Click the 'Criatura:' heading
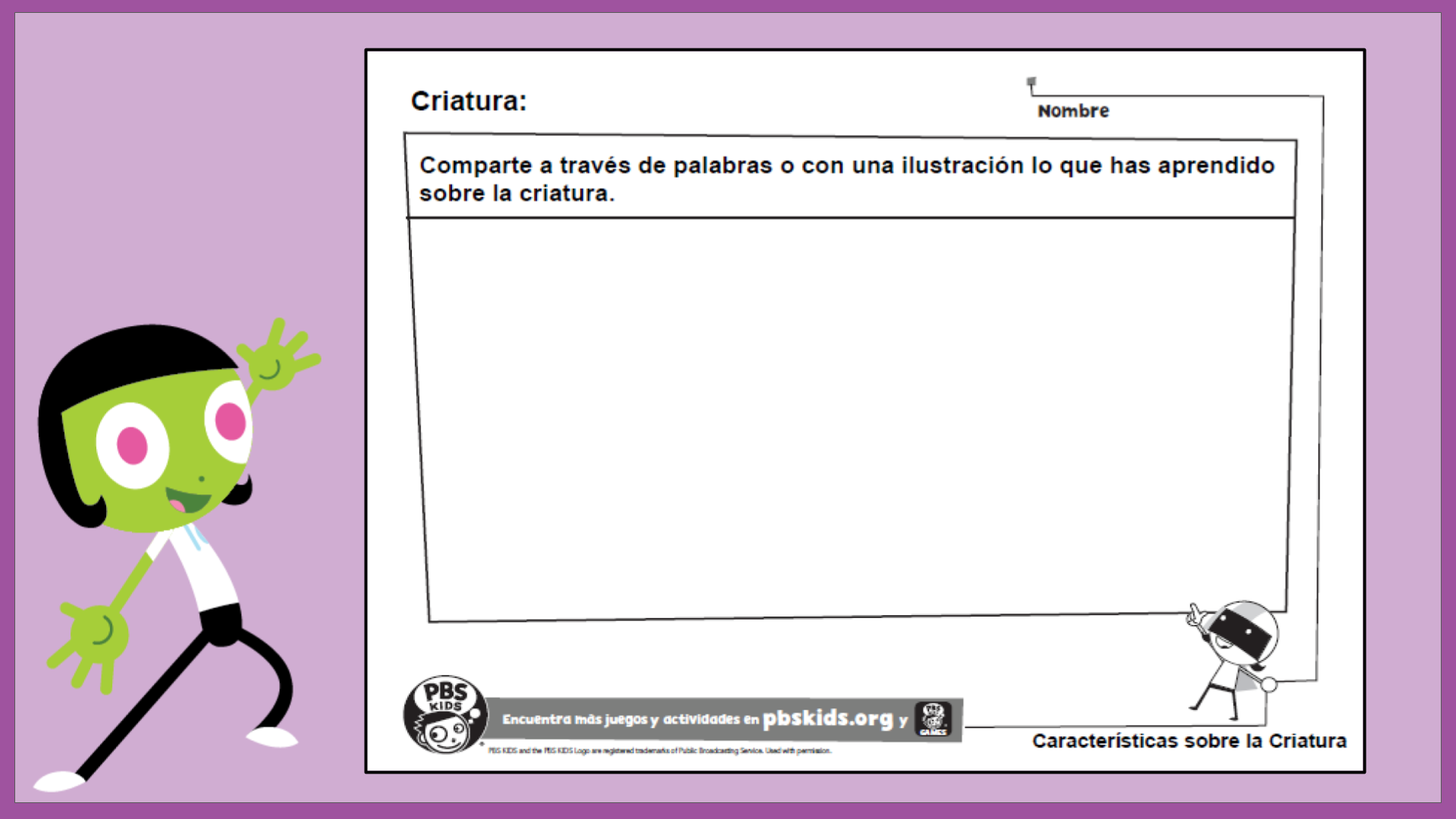1456x819 pixels. tap(469, 101)
